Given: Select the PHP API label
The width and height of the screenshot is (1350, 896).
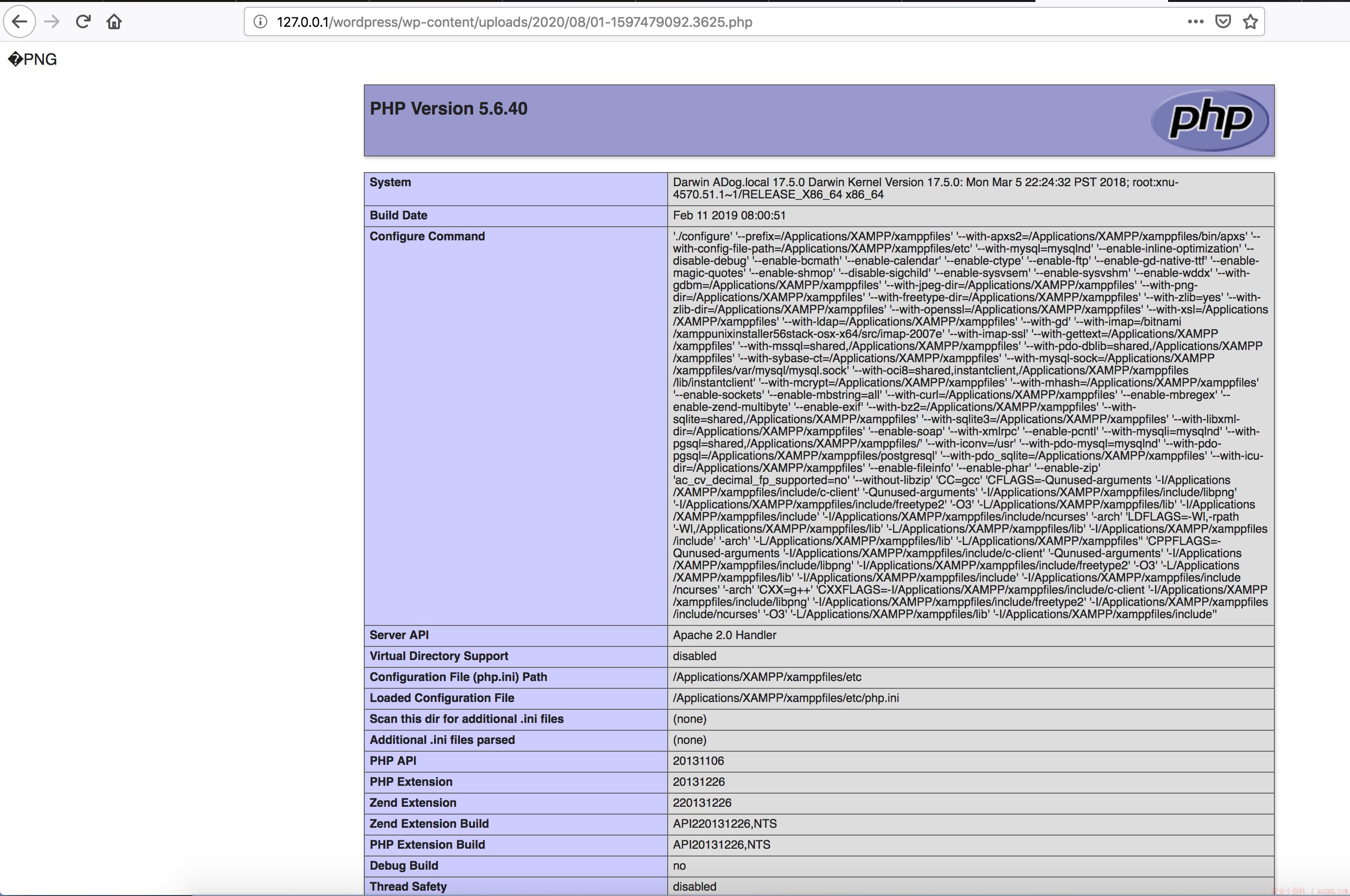Looking at the screenshot, I should [x=393, y=761].
